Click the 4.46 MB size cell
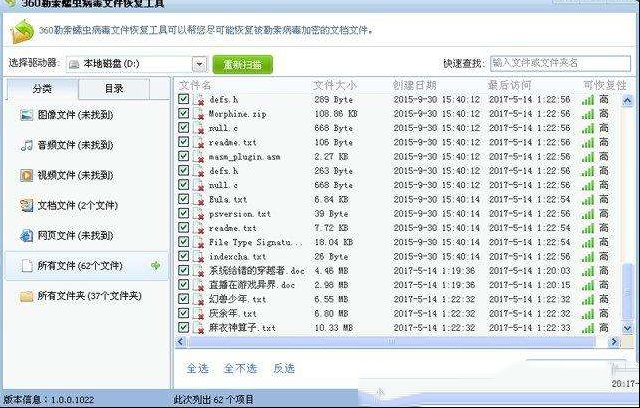 point(331,271)
